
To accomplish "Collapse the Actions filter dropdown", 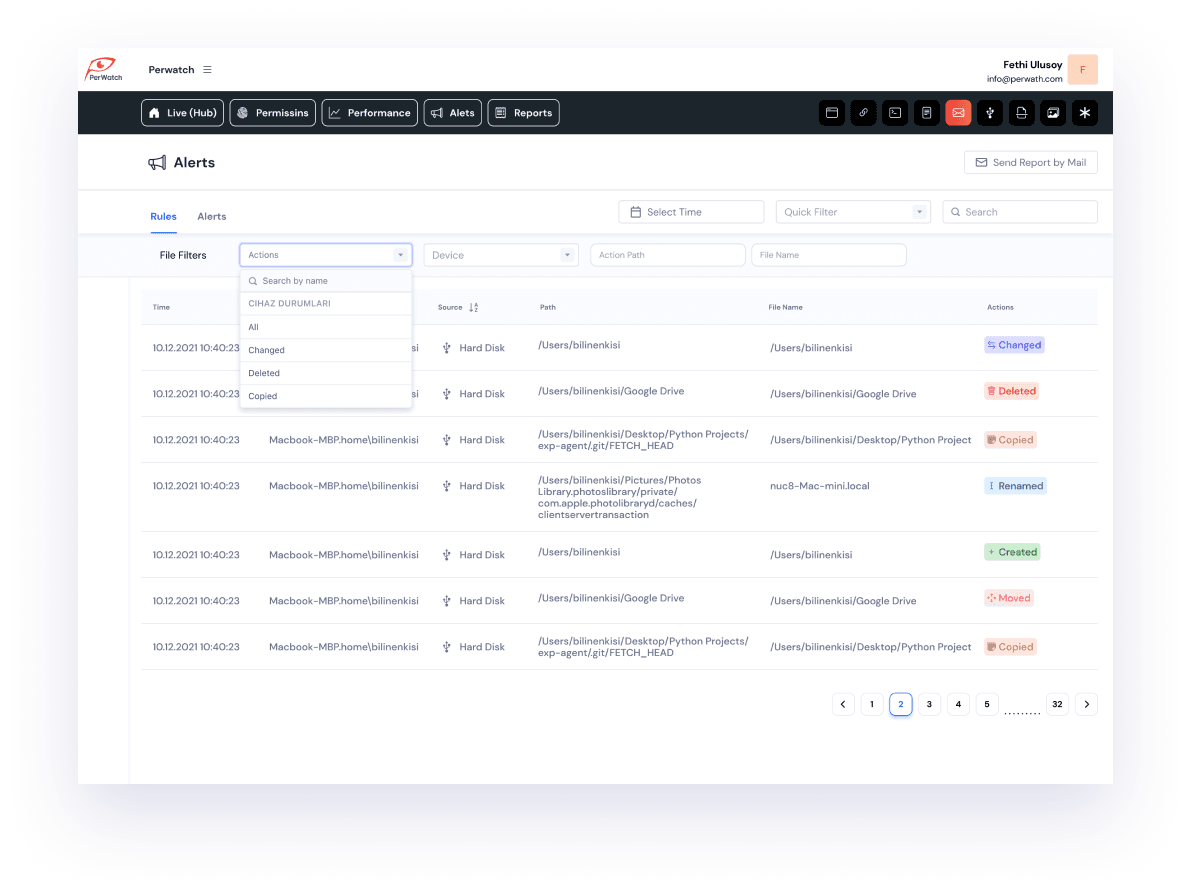I will point(400,255).
